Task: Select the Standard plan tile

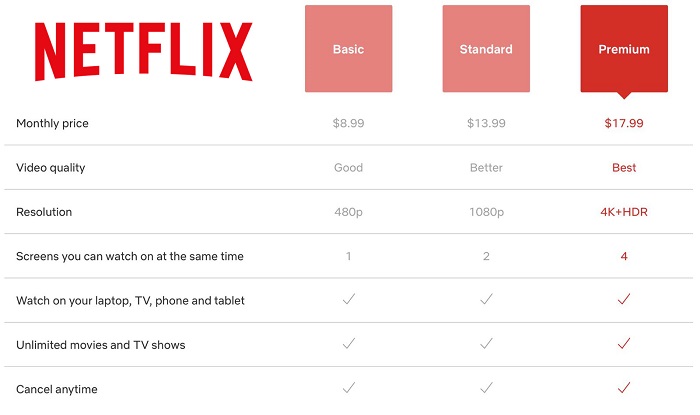Action: (486, 49)
